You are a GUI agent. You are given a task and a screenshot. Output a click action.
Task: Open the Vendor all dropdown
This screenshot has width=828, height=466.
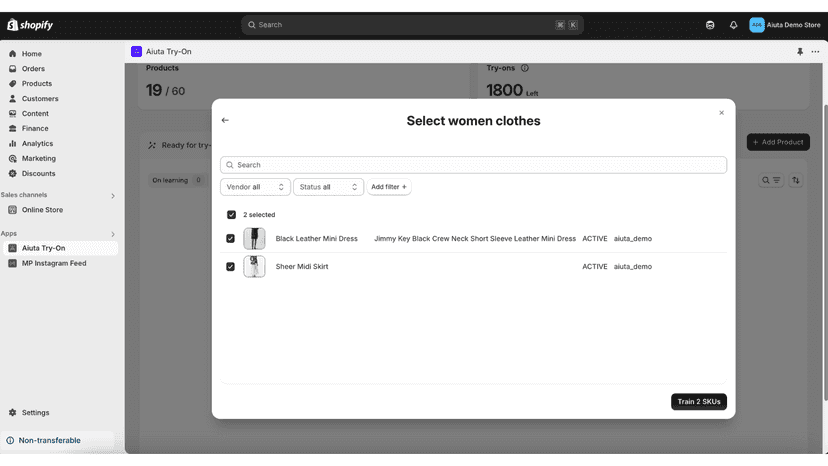[255, 187]
